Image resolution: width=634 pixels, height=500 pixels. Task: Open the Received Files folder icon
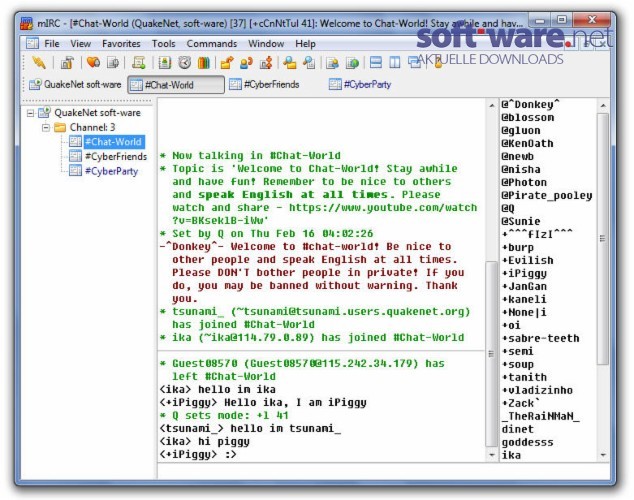[x=290, y=63]
